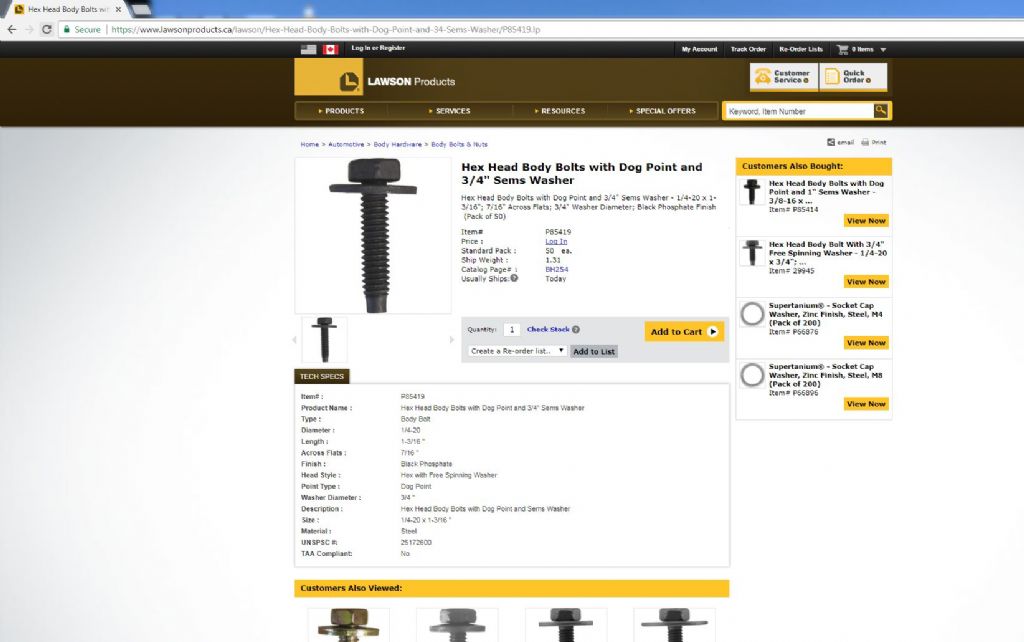Click View Now for item 29945

point(866,281)
